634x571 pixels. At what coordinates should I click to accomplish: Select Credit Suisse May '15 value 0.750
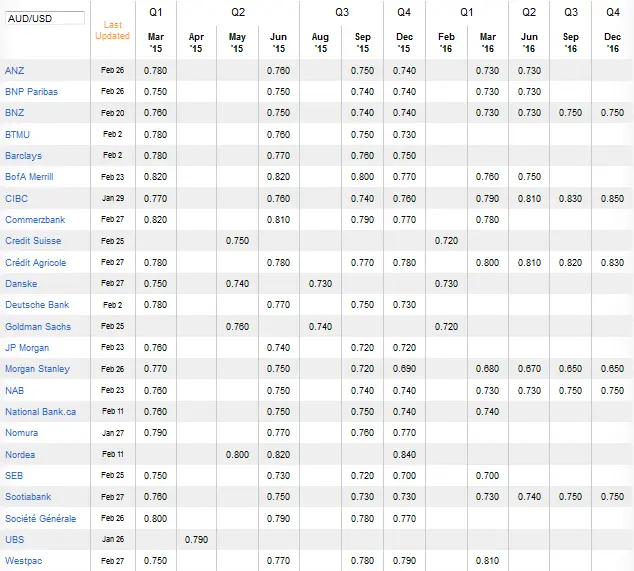[237, 241]
